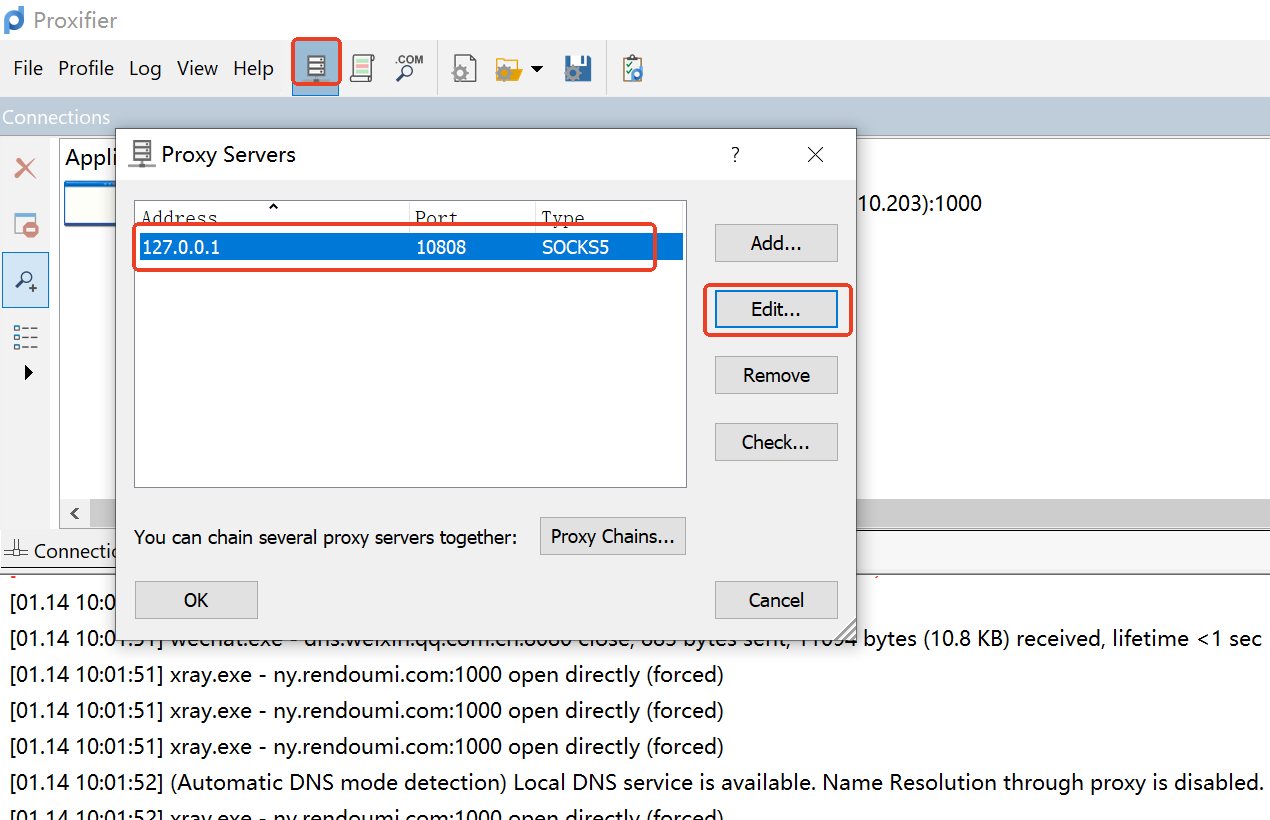Click the Proxy Chains... button
Viewport: 1270px width, 820px height.
pos(612,536)
